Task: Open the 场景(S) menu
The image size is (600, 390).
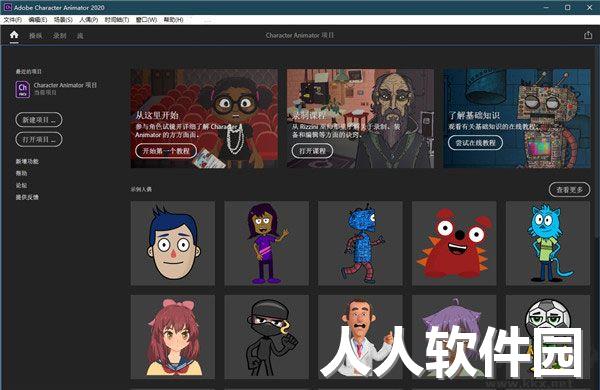Action: [63, 20]
